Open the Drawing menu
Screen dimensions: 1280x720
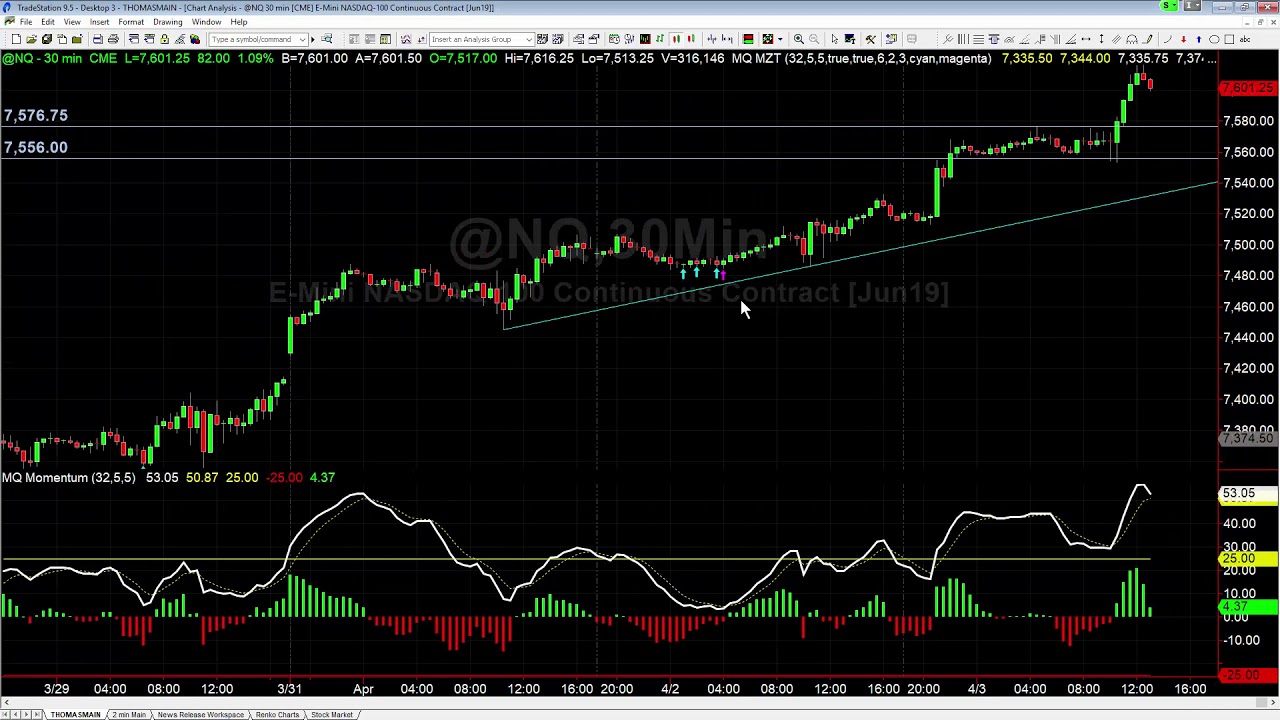coord(168,22)
